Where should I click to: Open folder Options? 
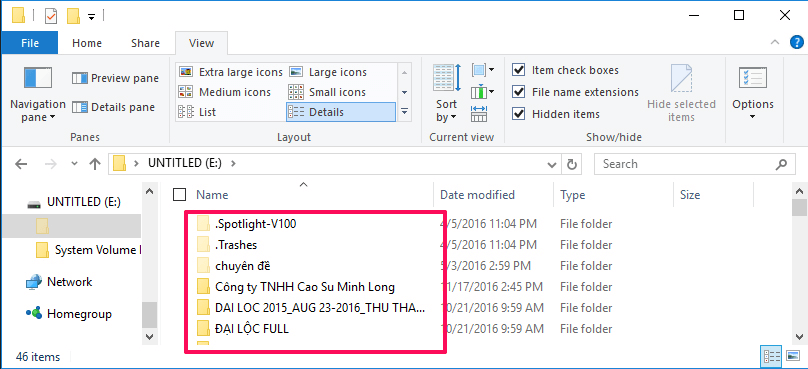(x=753, y=94)
